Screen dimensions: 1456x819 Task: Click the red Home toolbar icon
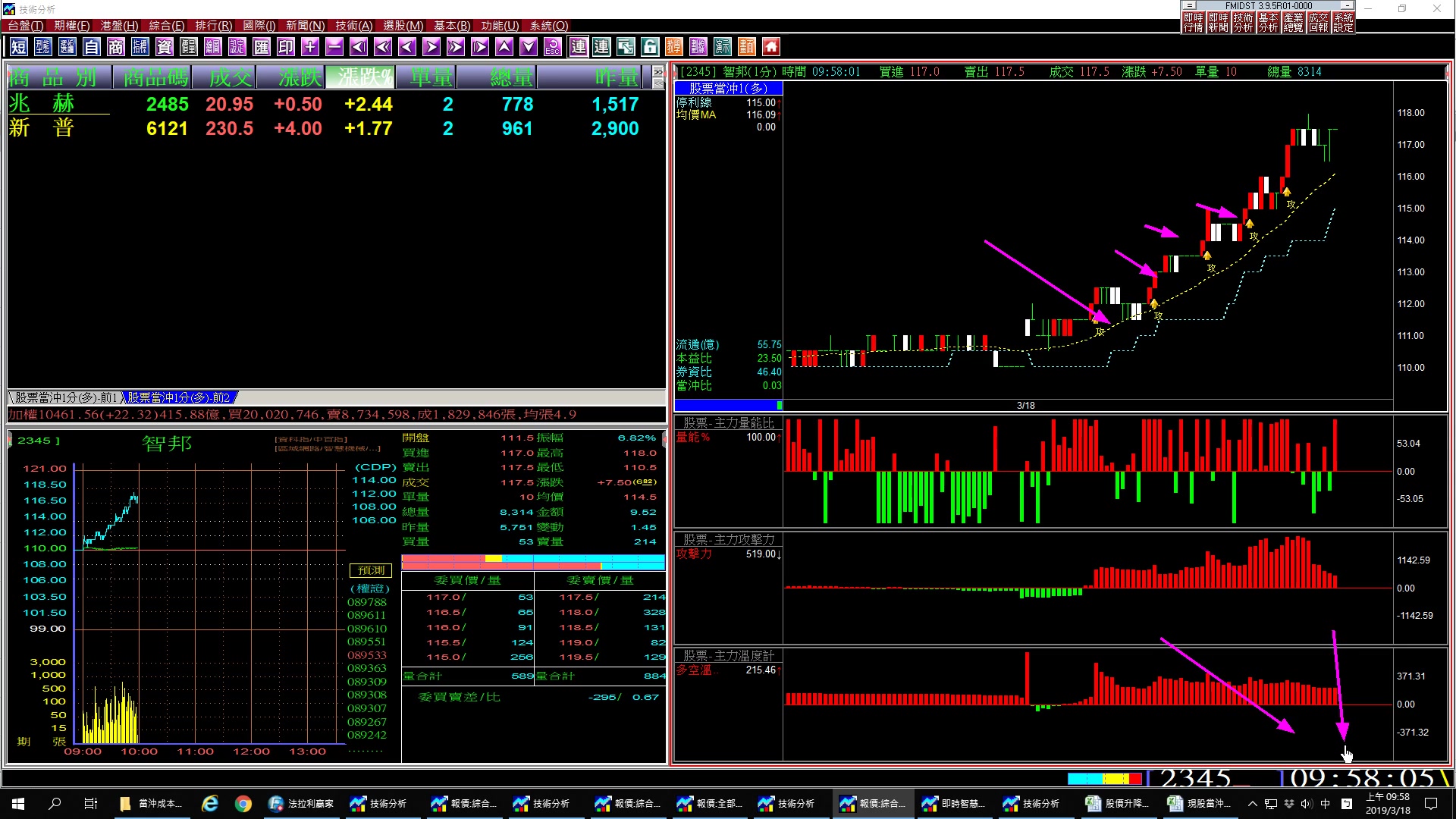771,47
